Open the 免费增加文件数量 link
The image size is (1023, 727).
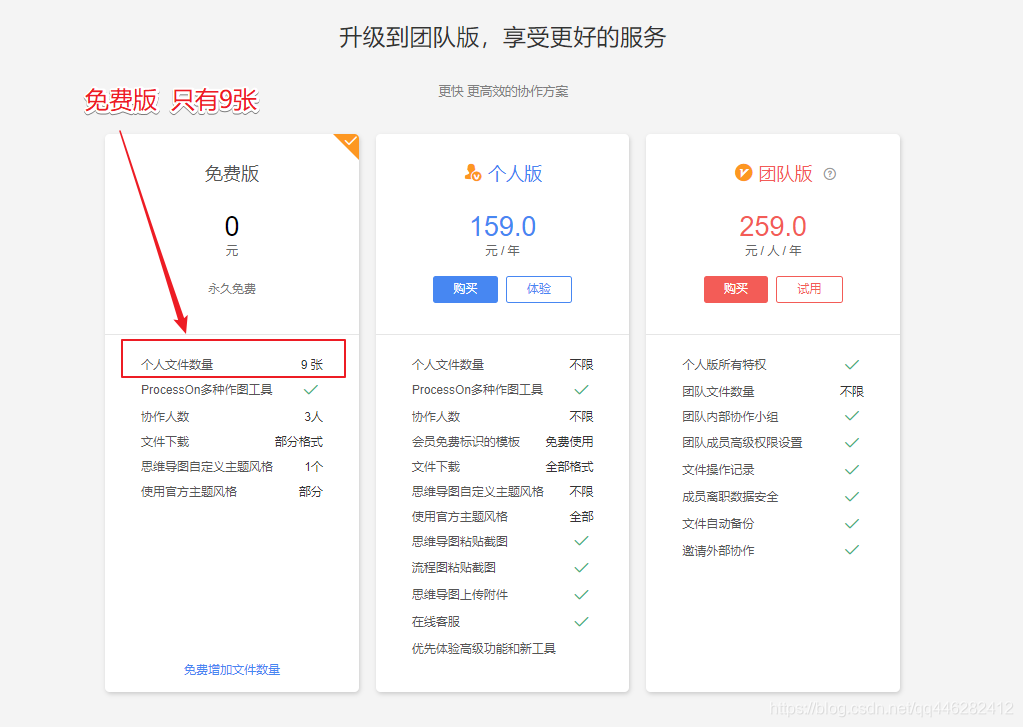[x=231, y=671]
